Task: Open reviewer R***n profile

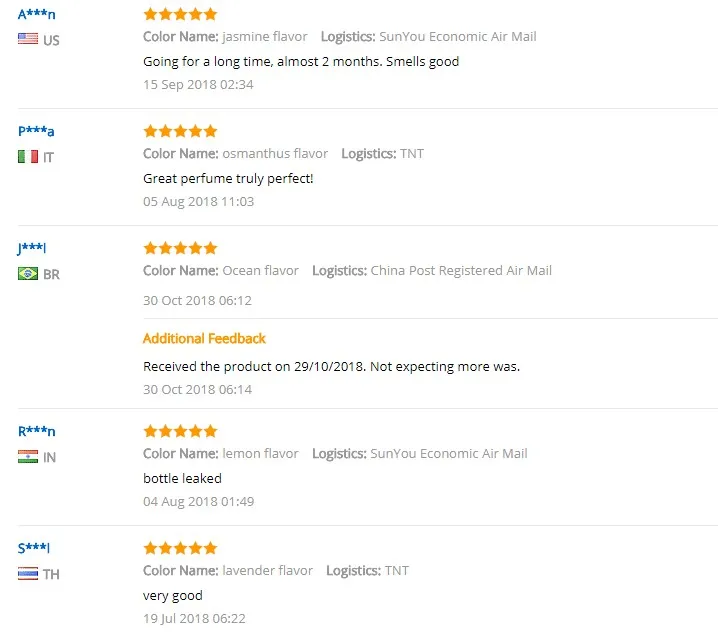Action: point(37,431)
